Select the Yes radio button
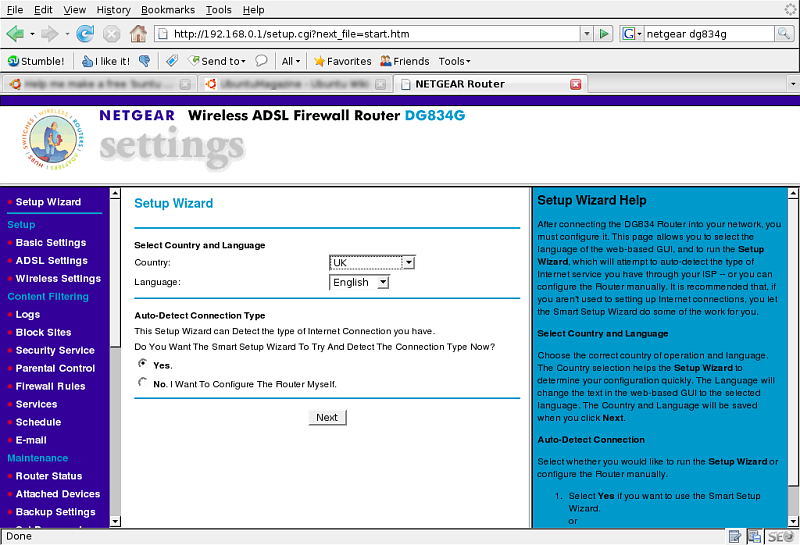 click(x=142, y=363)
